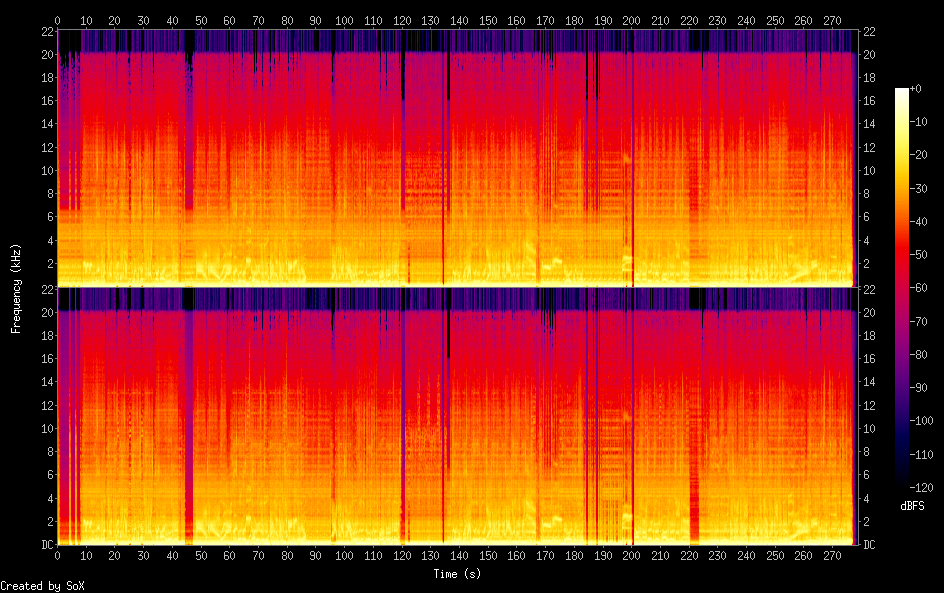The height and width of the screenshot is (593, 944).
Task: Select the 270 tick on bottom time axis
Action: coord(832,555)
